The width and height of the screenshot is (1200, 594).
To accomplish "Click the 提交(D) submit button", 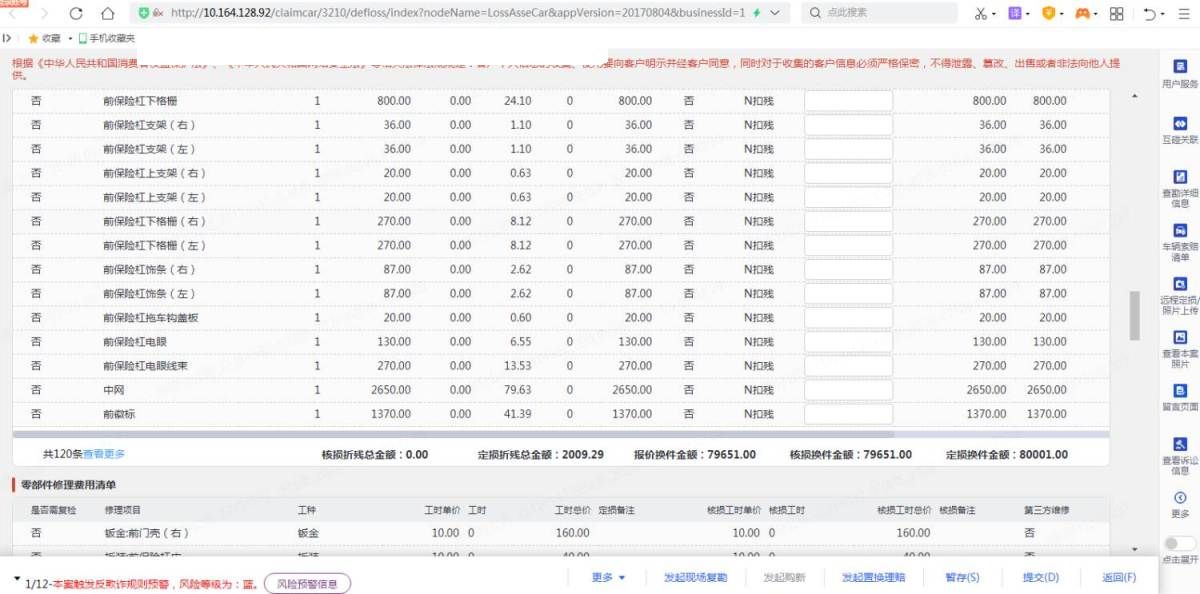I will pyautogui.click(x=1040, y=577).
